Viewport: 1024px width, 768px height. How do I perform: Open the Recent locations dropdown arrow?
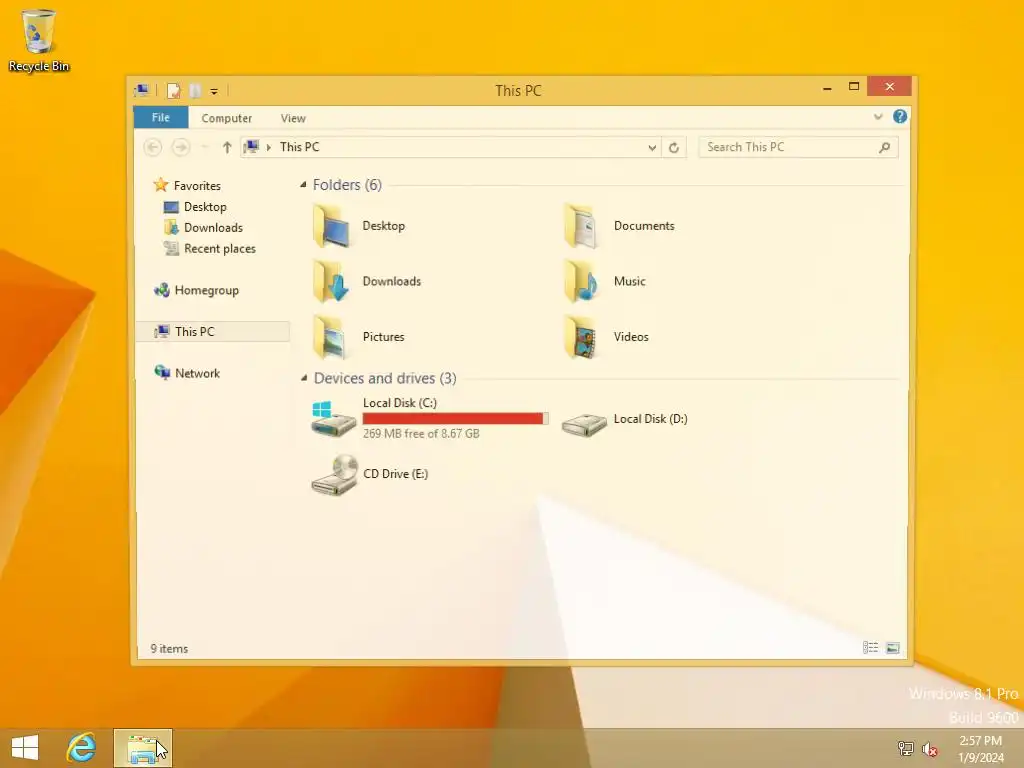tap(204, 148)
